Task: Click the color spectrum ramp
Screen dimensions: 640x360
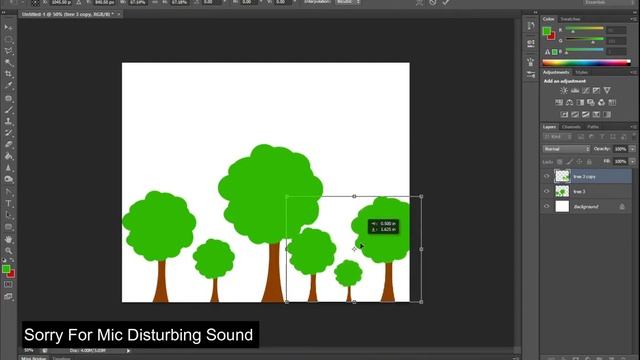Action: point(586,62)
